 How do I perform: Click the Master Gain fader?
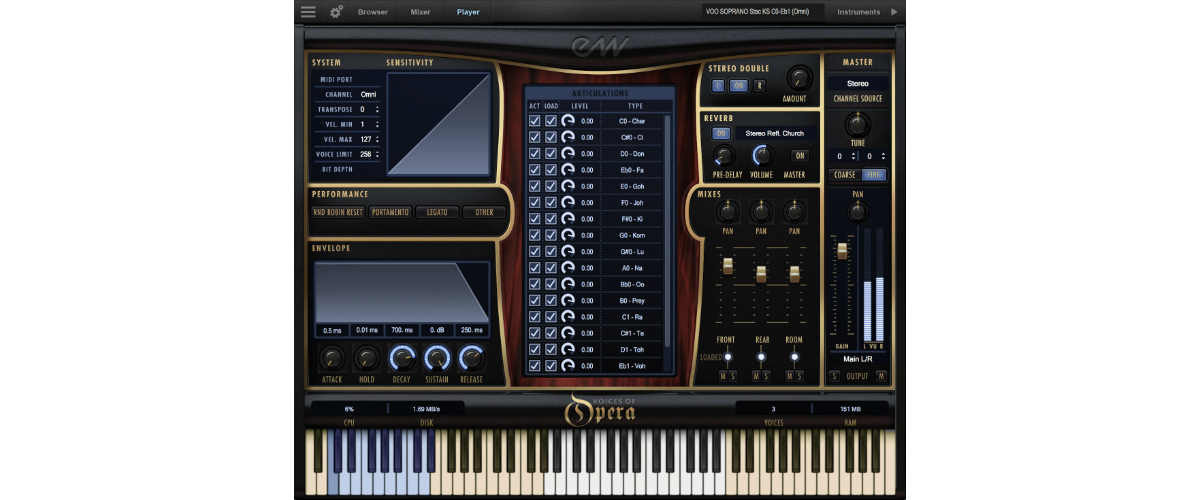[x=842, y=250]
